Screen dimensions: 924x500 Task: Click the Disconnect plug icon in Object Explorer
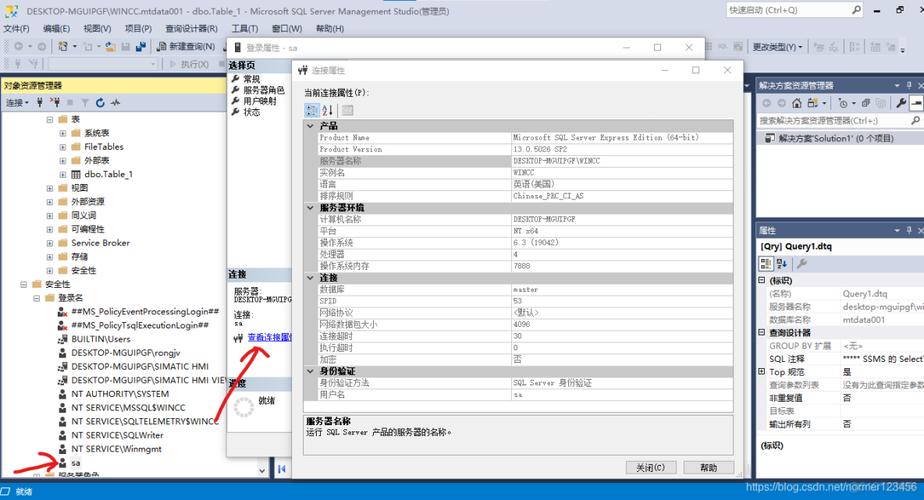(x=55, y=103)
